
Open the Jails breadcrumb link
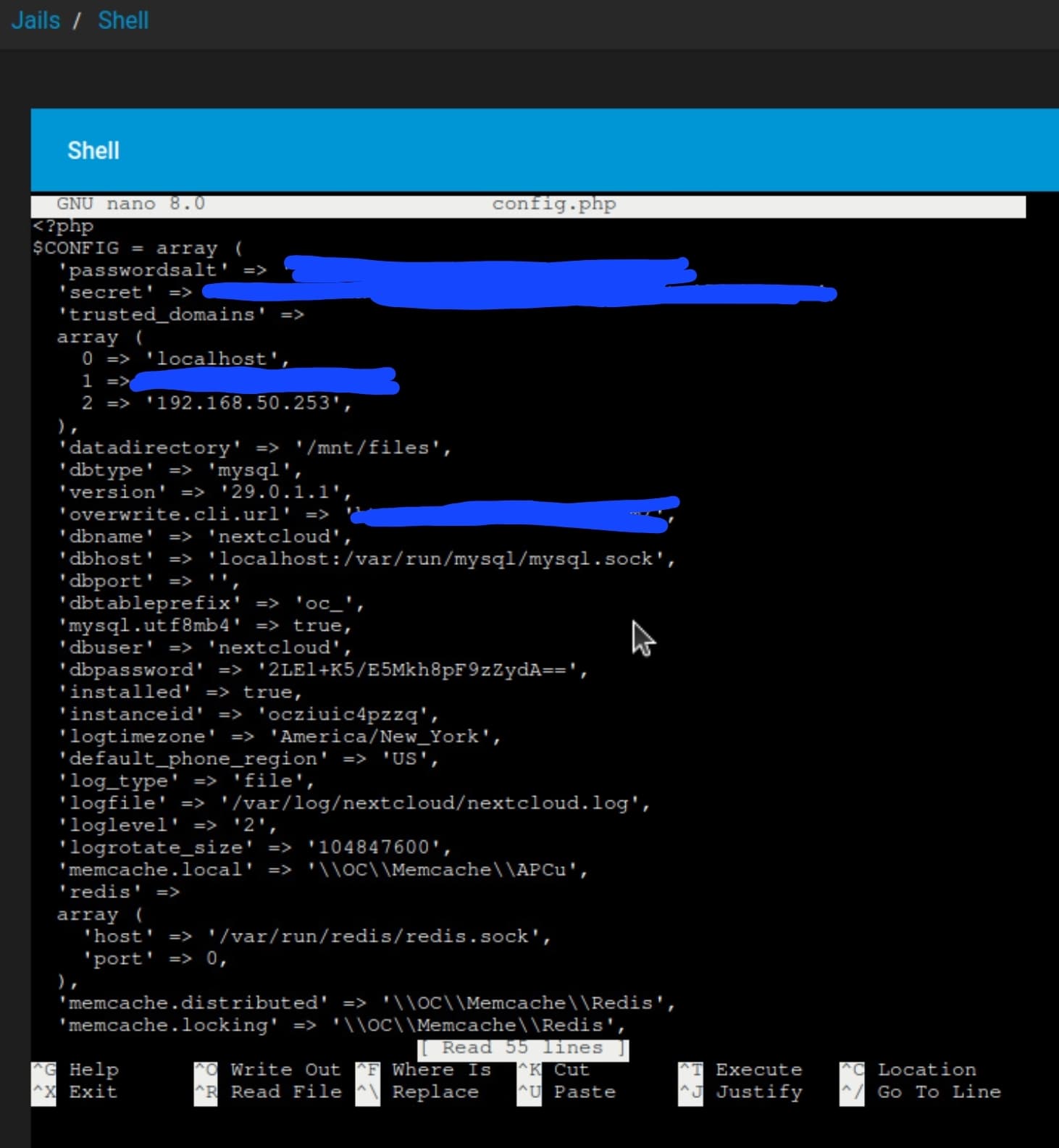(x=35, y=20)
